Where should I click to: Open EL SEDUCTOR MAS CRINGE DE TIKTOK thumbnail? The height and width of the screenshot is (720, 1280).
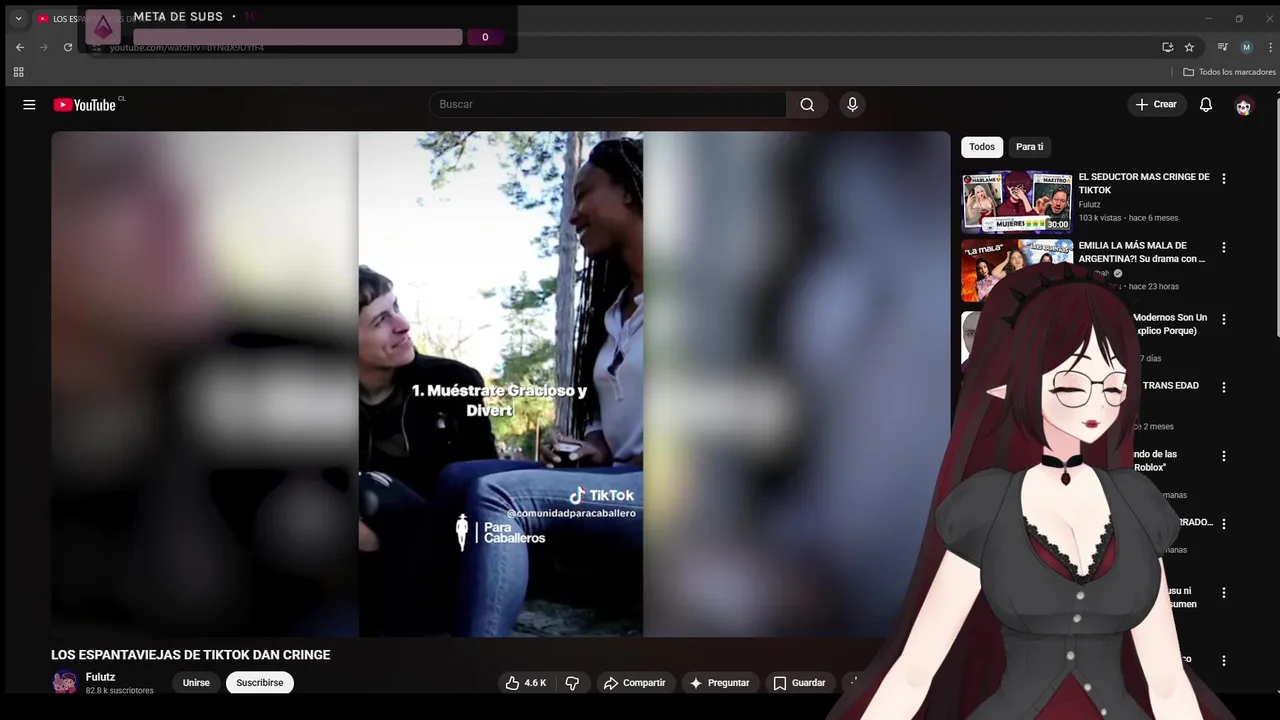(x=1017, y=202)
